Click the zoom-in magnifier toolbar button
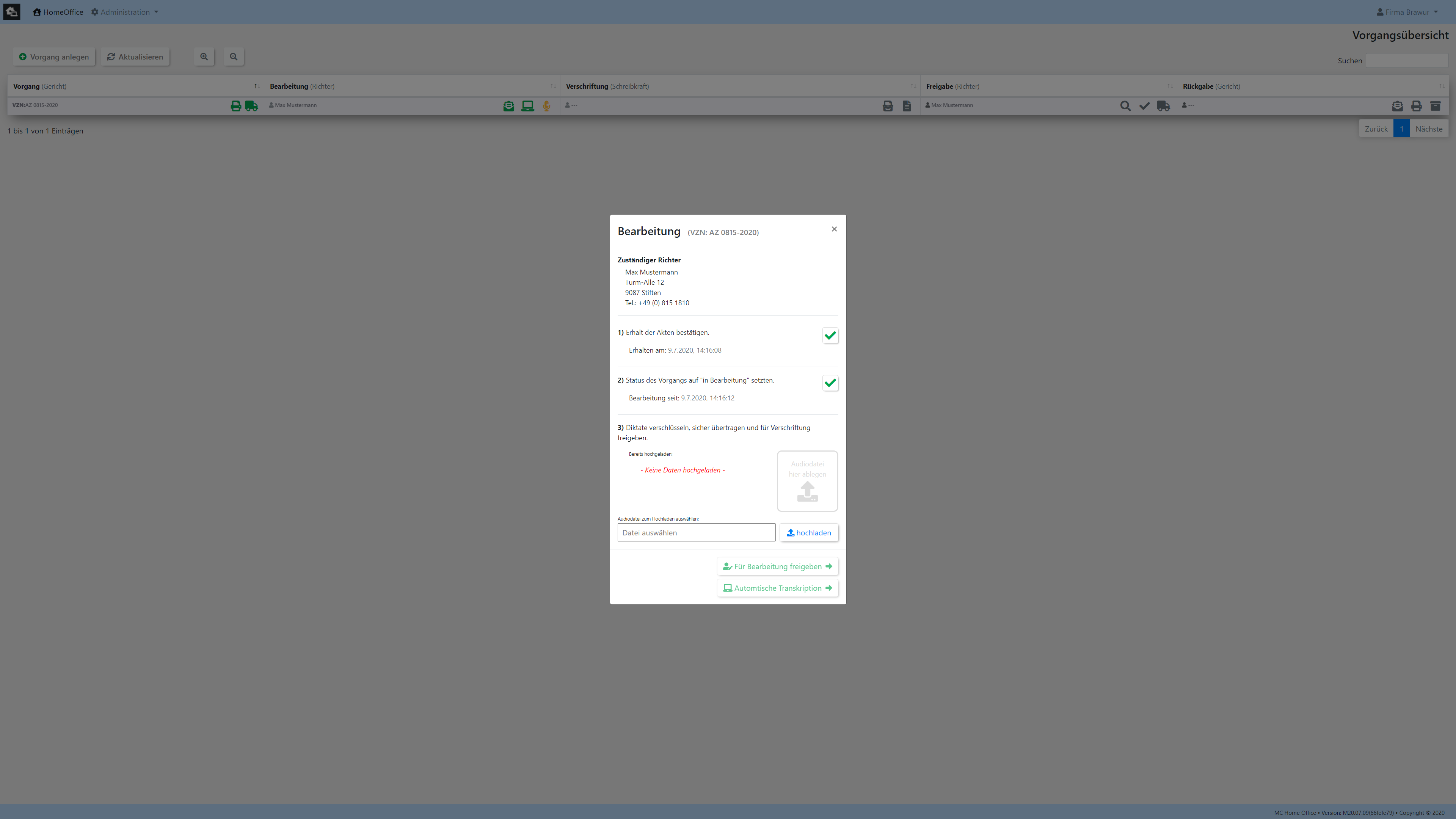The width and height of the screenshot is (1456, 819). click(204, 56)
